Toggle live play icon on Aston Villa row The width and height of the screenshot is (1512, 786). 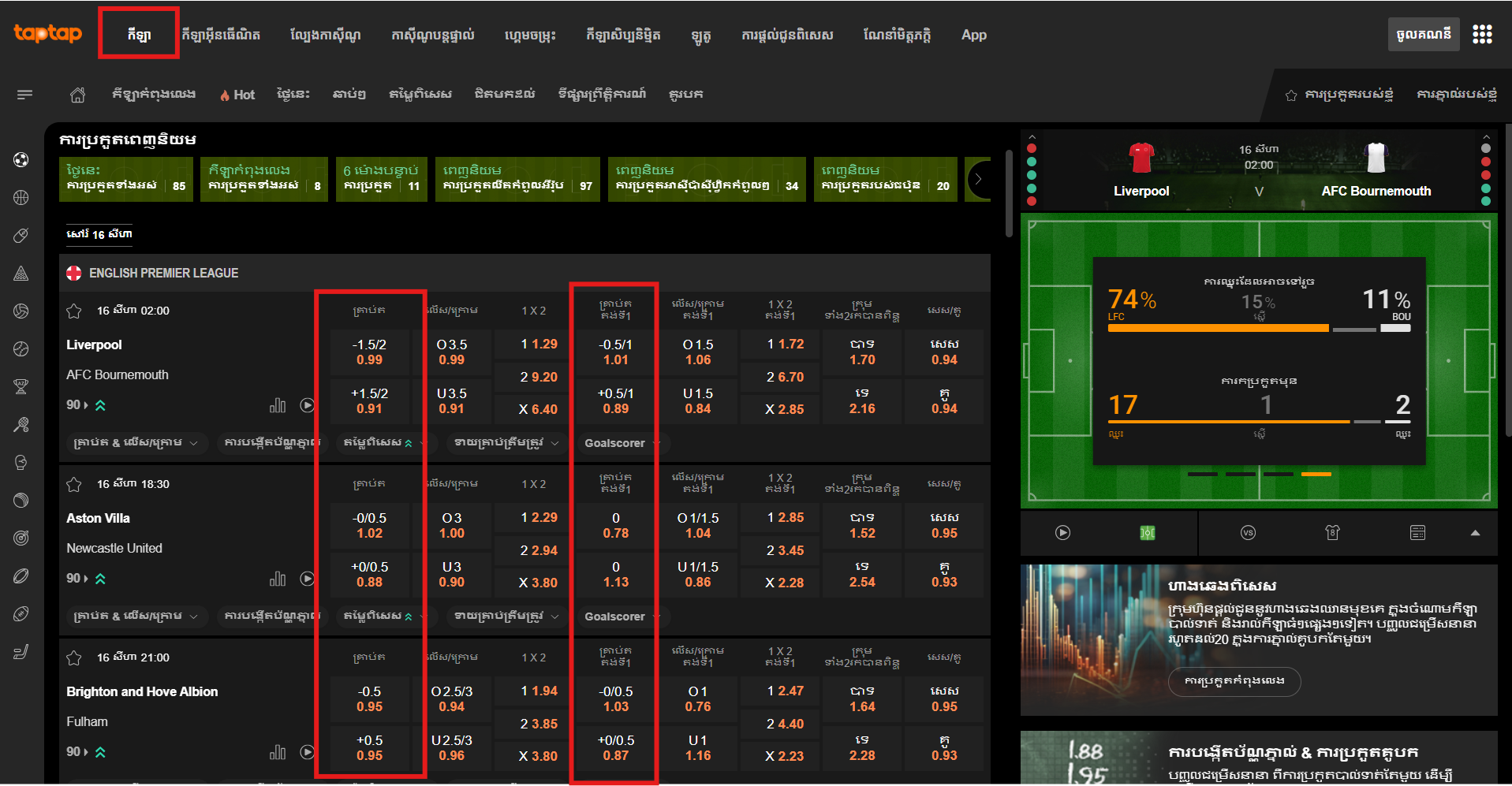coord(308,579)
